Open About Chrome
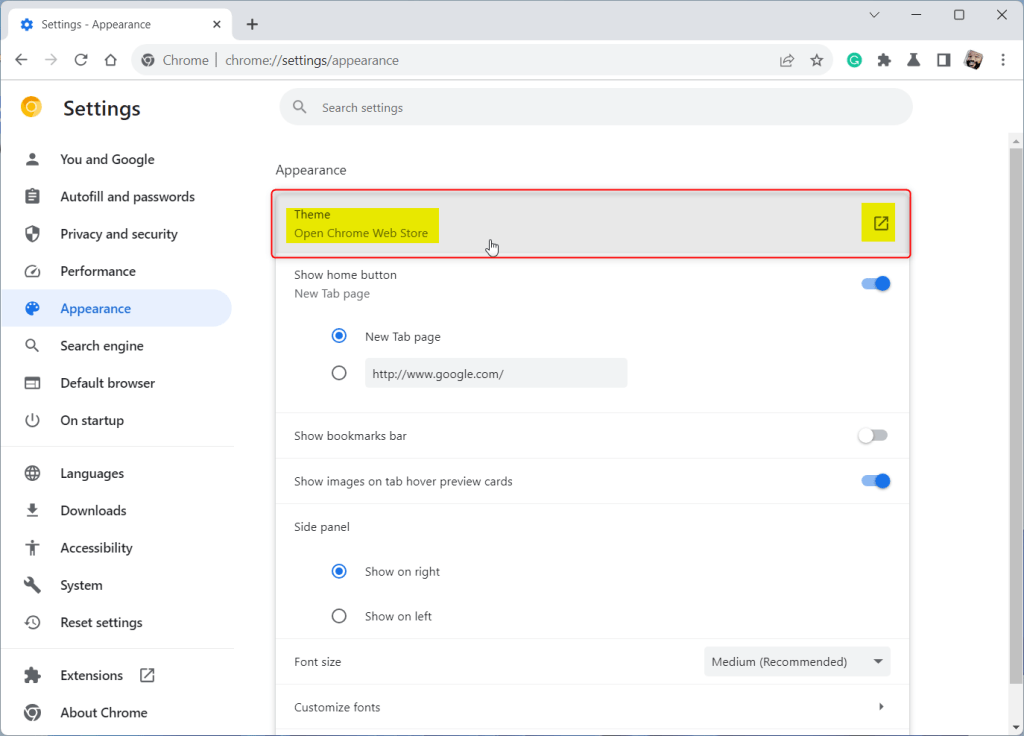 (x=105, y=712)
